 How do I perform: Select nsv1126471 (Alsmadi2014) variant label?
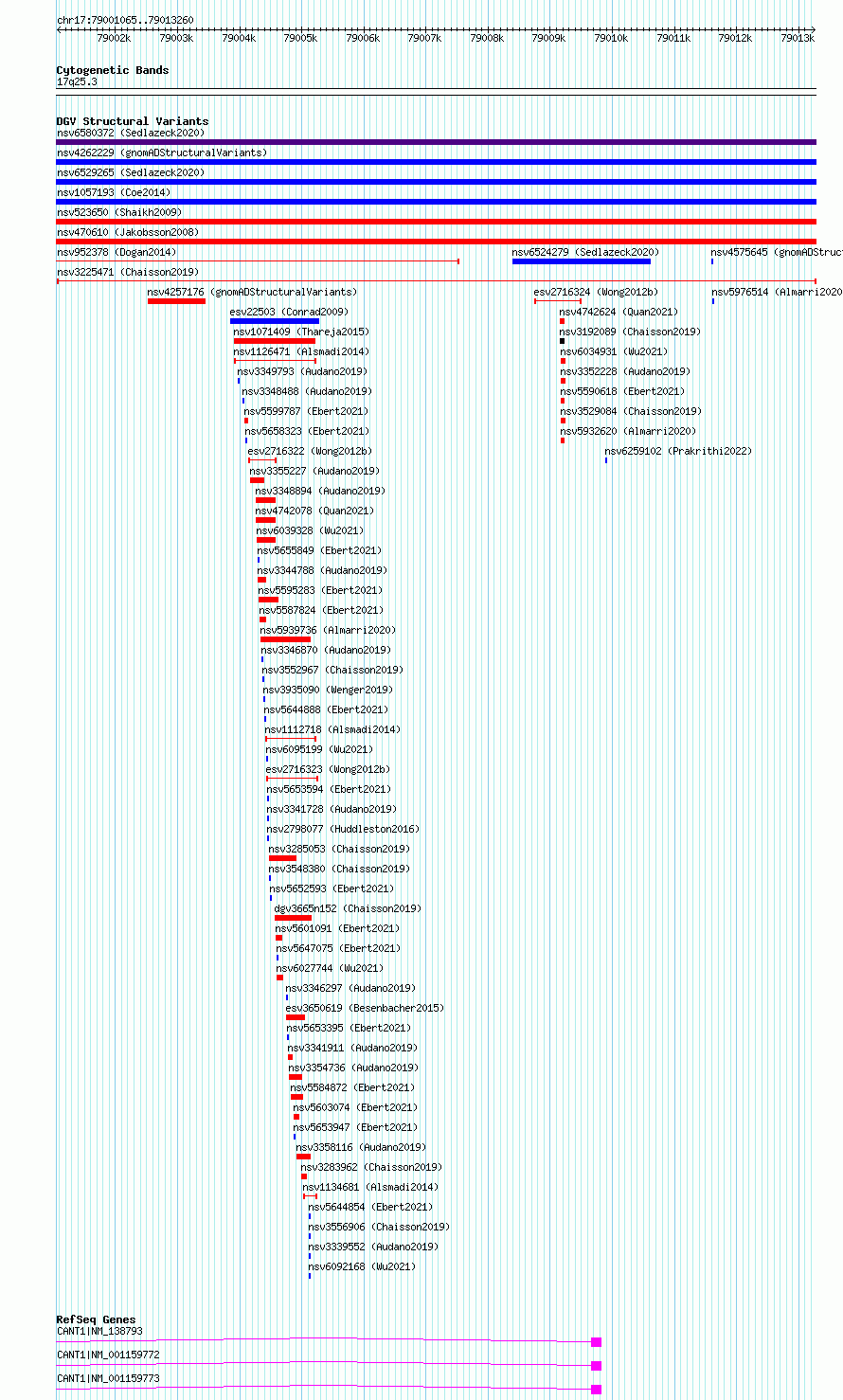click(301, 351)
